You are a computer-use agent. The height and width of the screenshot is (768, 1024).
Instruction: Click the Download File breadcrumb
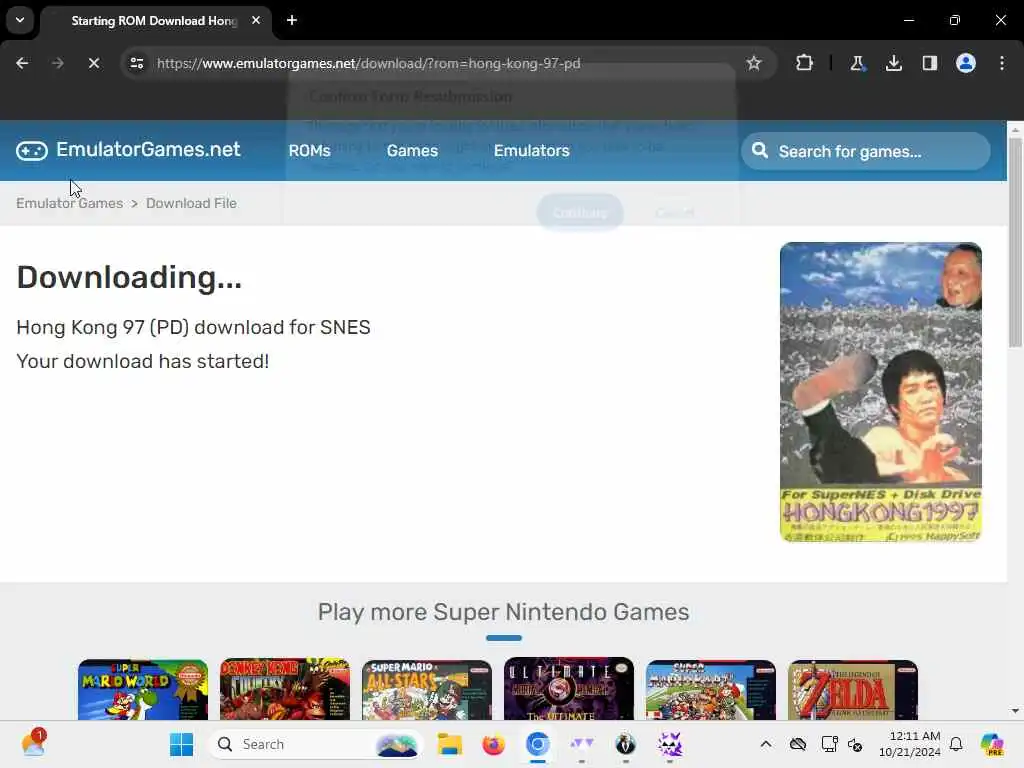(x=191, y=203)
